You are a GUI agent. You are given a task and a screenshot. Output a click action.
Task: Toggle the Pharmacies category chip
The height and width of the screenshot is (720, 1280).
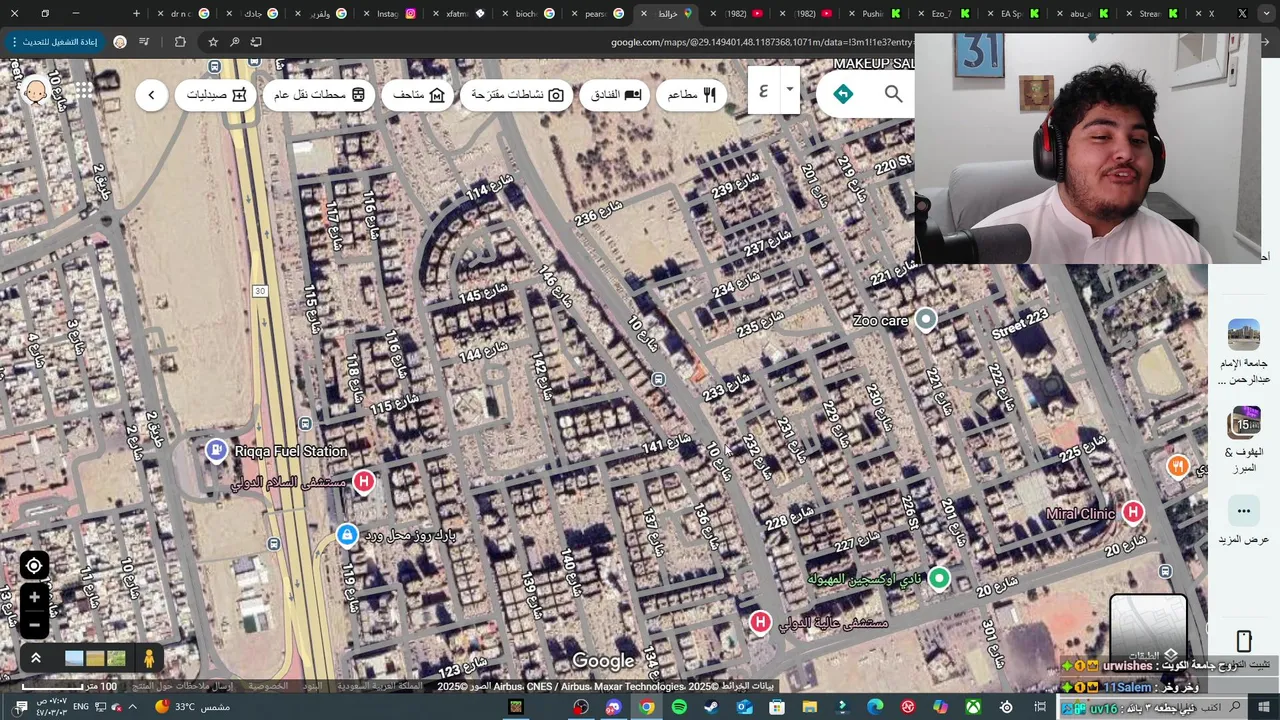216,95
